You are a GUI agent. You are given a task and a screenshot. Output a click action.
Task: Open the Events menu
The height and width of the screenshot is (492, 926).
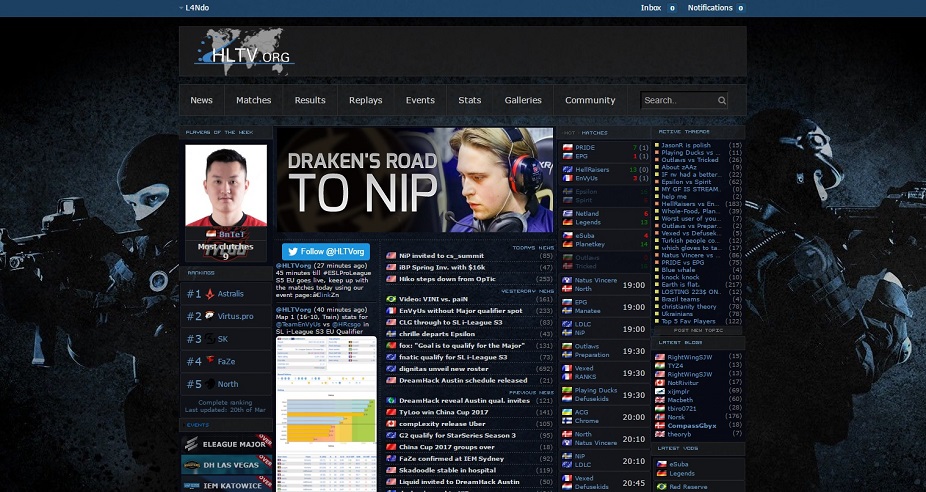(420, 100)
